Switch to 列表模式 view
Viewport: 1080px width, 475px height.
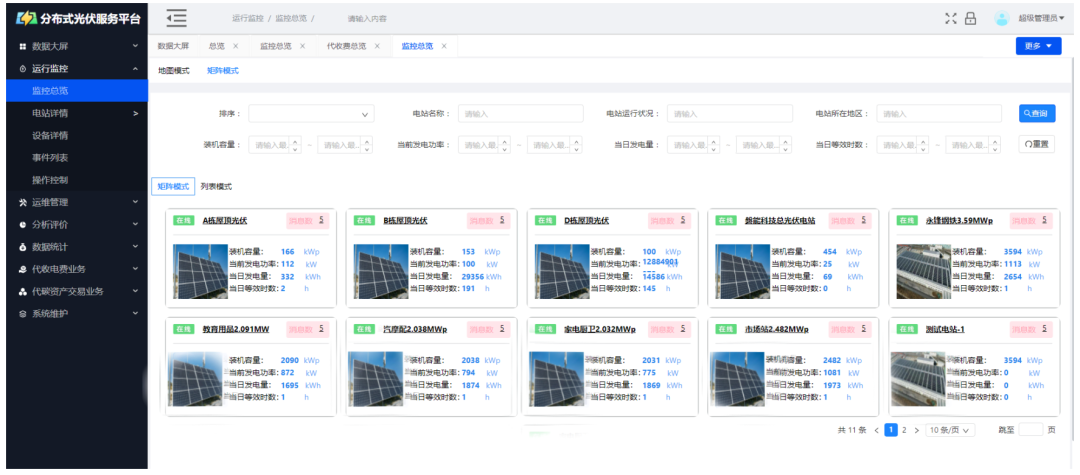click(x=216, y=187)
